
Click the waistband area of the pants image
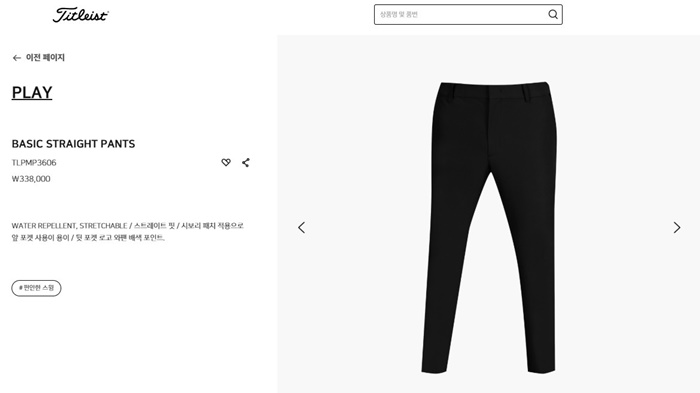tap(494, 88)
